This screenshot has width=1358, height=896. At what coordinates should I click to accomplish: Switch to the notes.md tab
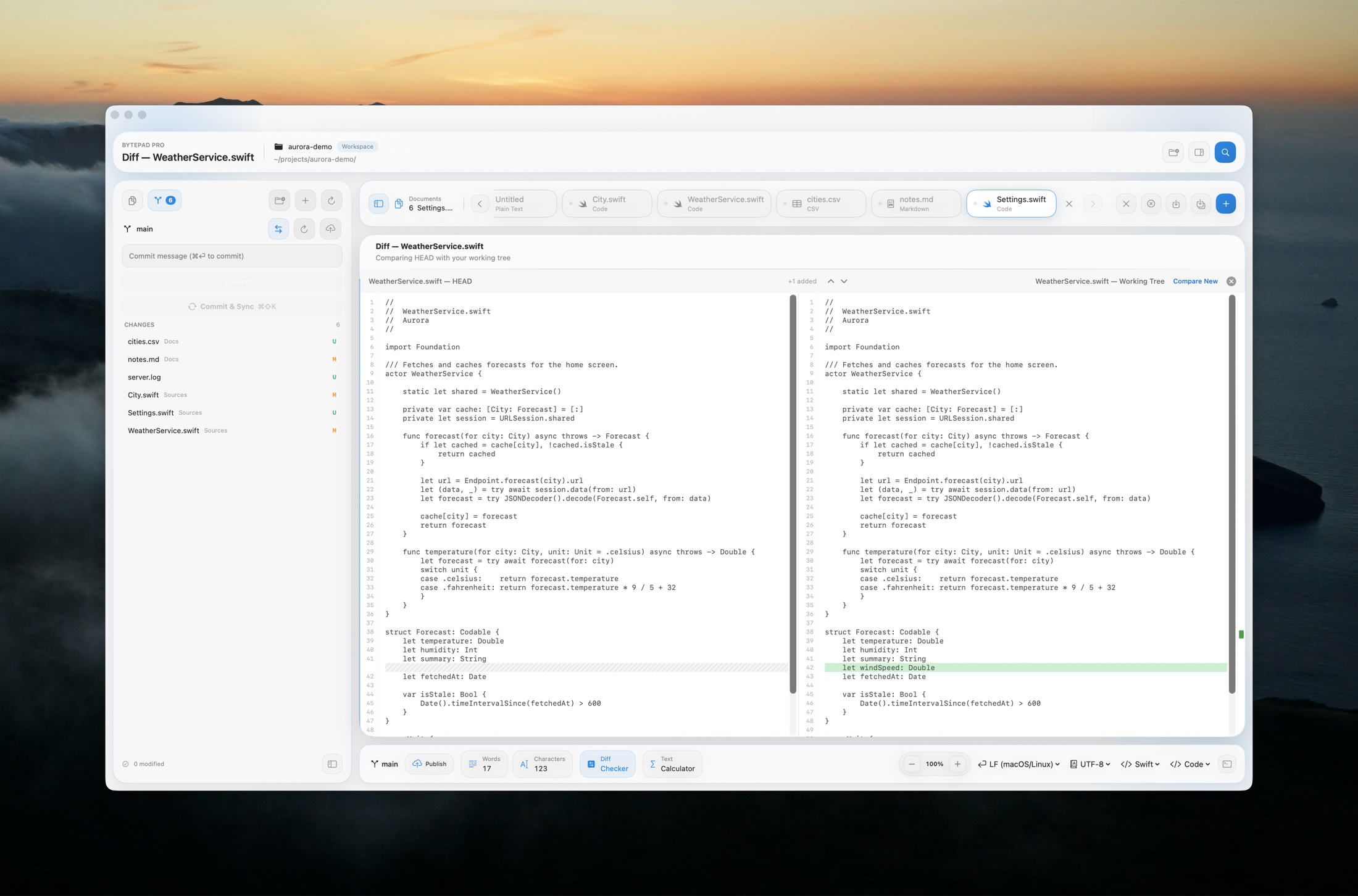(916, 204)
